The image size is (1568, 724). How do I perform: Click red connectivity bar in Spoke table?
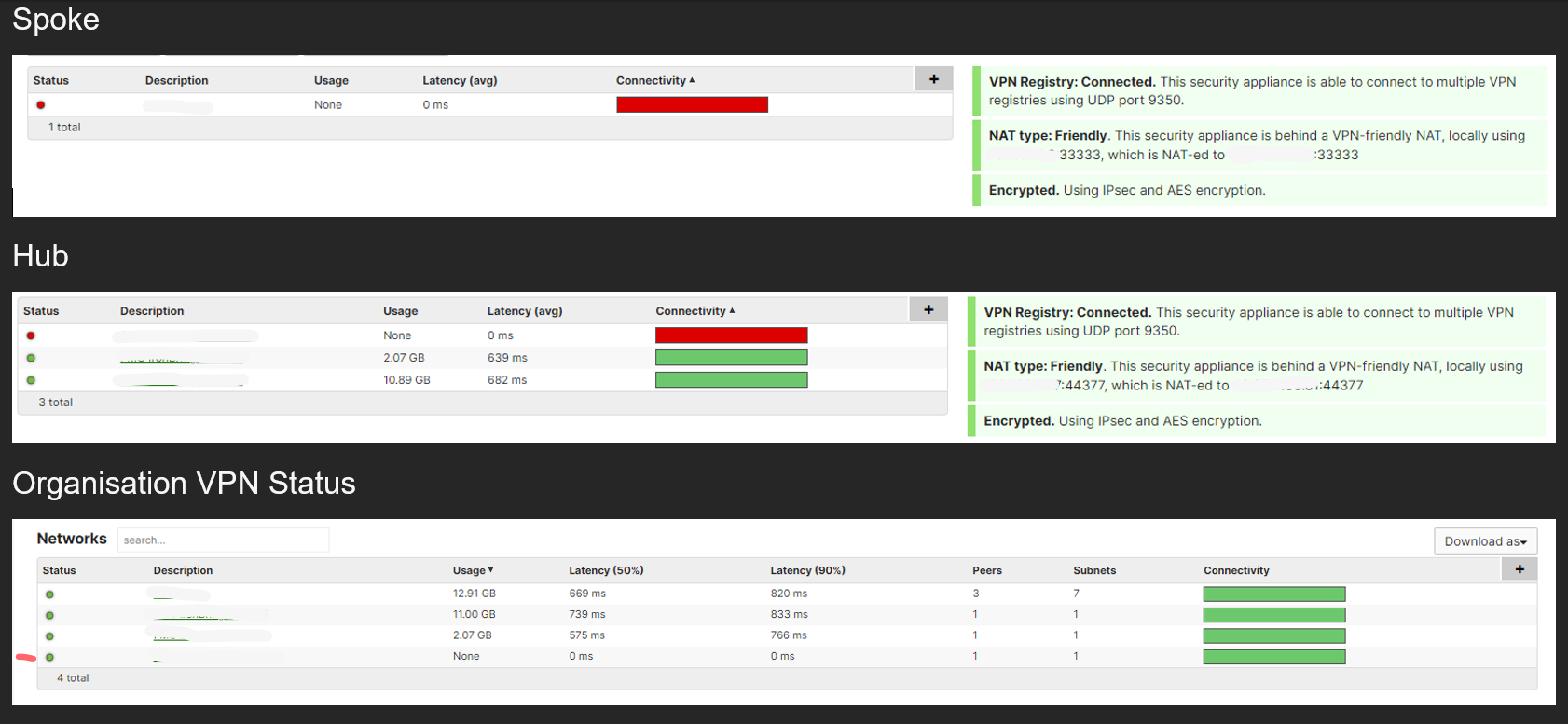[692, 104]
